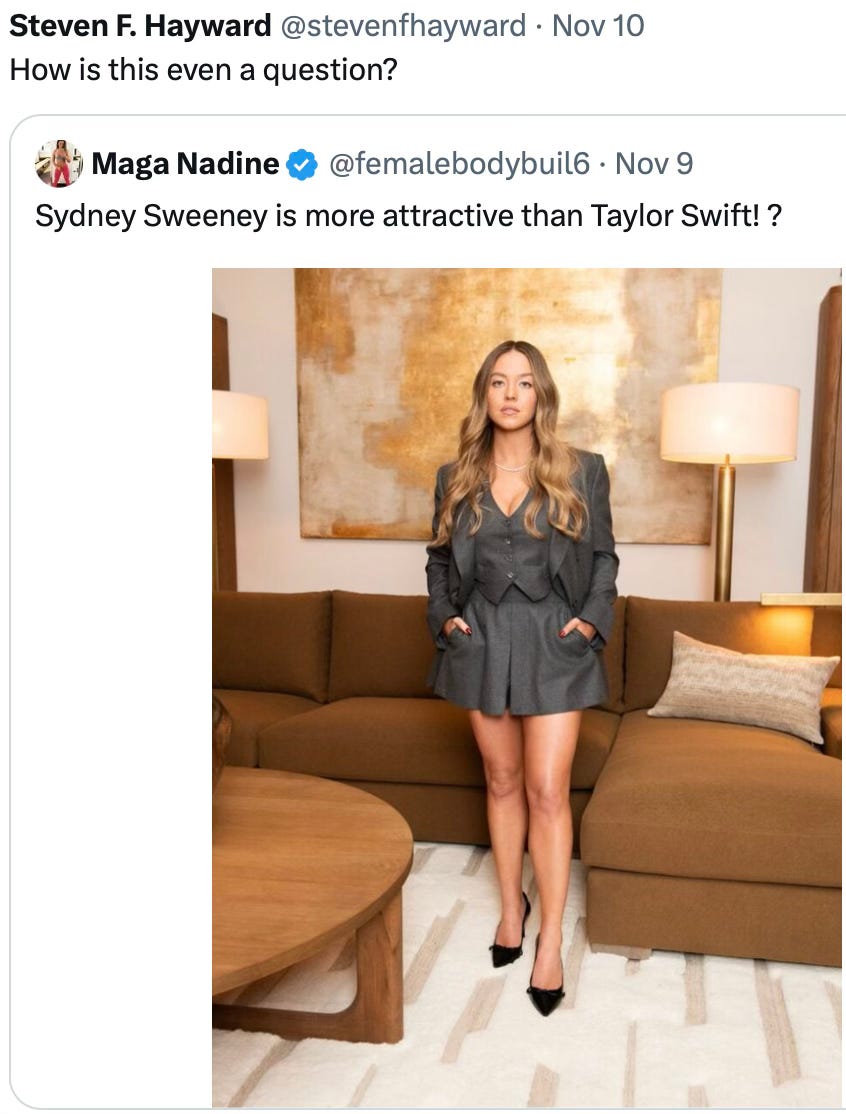Viewport: 846px width, 1114px height.
Task: Open Maga Nadine's profile avatar
Action: 59,163
